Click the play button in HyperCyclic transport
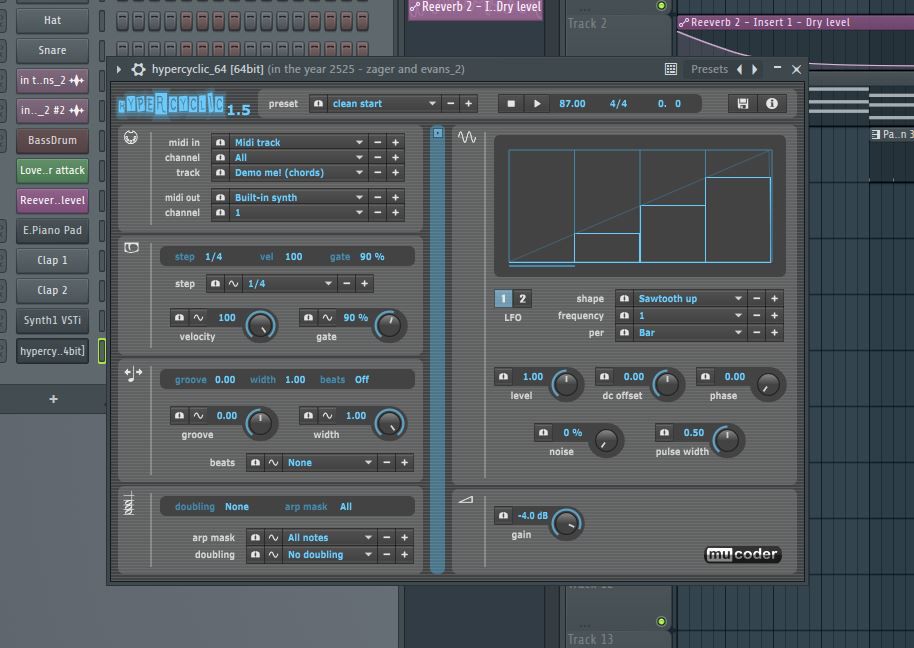Image resolution: width=914 pixels, height=648 pixels. coord(537,104)
